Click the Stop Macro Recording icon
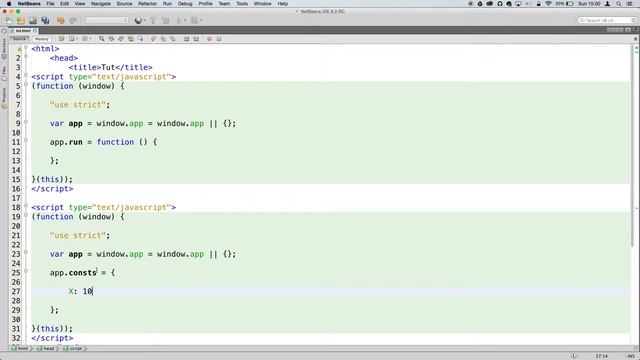 [x=219, y=39]
